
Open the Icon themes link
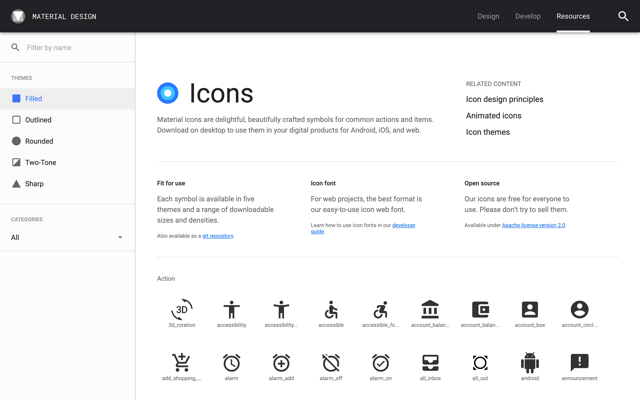[488, 132]
